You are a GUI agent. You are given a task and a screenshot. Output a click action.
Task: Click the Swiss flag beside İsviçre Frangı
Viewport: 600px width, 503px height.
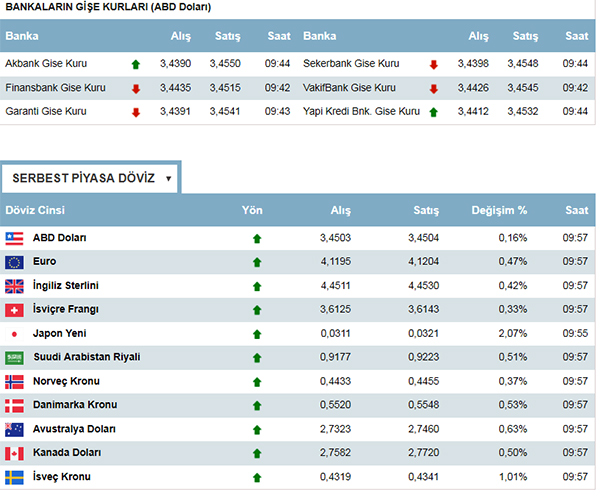pyautogui.click(x=14, y=311)
